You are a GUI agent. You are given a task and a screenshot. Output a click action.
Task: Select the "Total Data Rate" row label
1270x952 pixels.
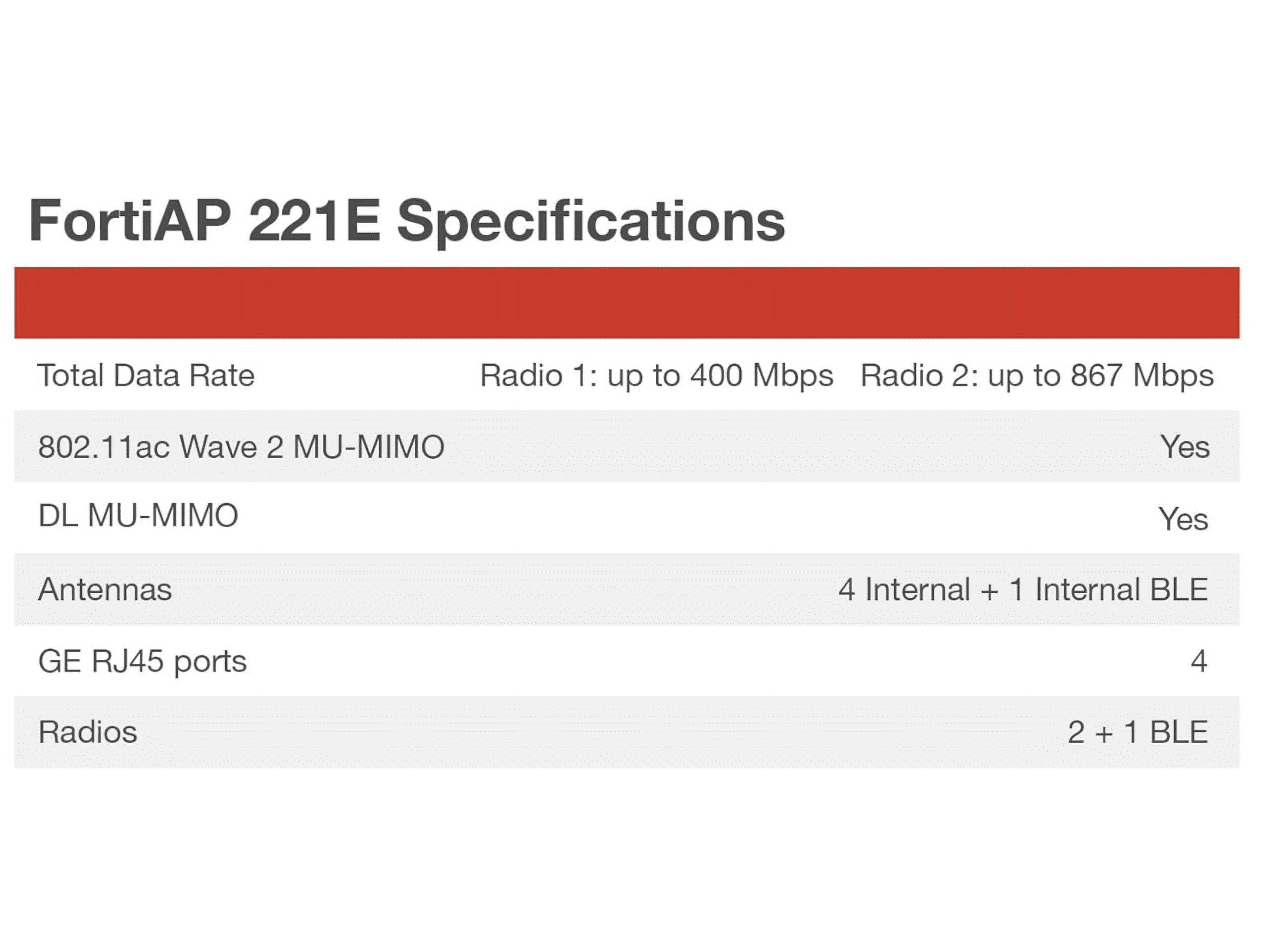tap(146, 376)
